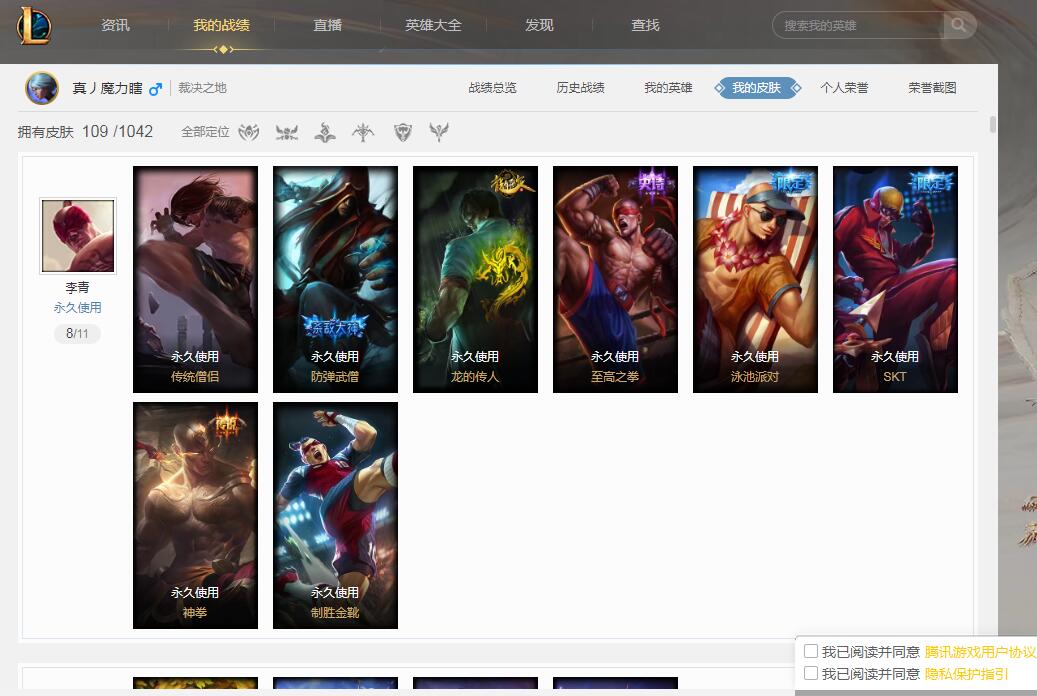Switch to 战绩总览 sub-tab

coord(493,88)
